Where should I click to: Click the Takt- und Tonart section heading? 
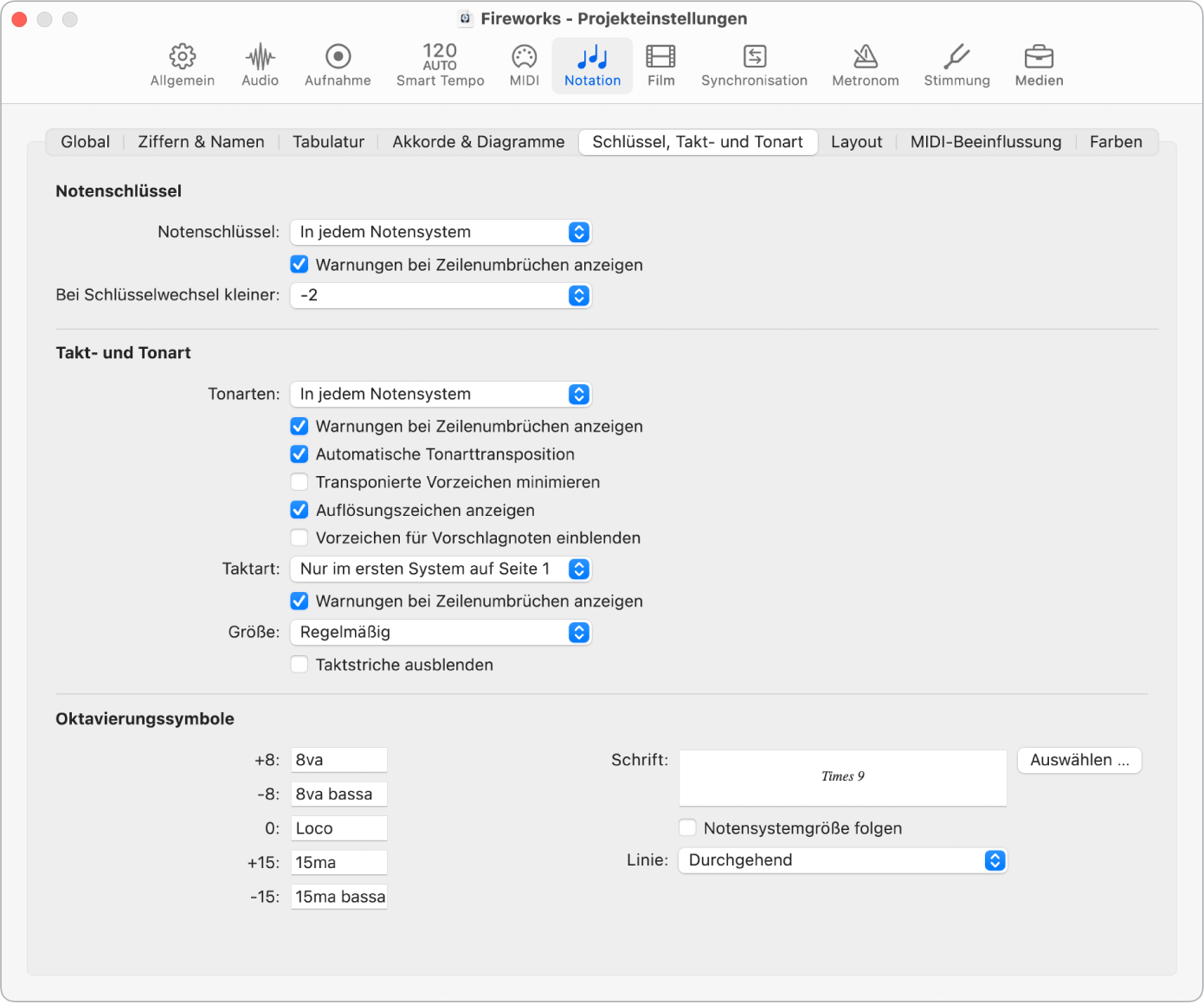(123, 353)
